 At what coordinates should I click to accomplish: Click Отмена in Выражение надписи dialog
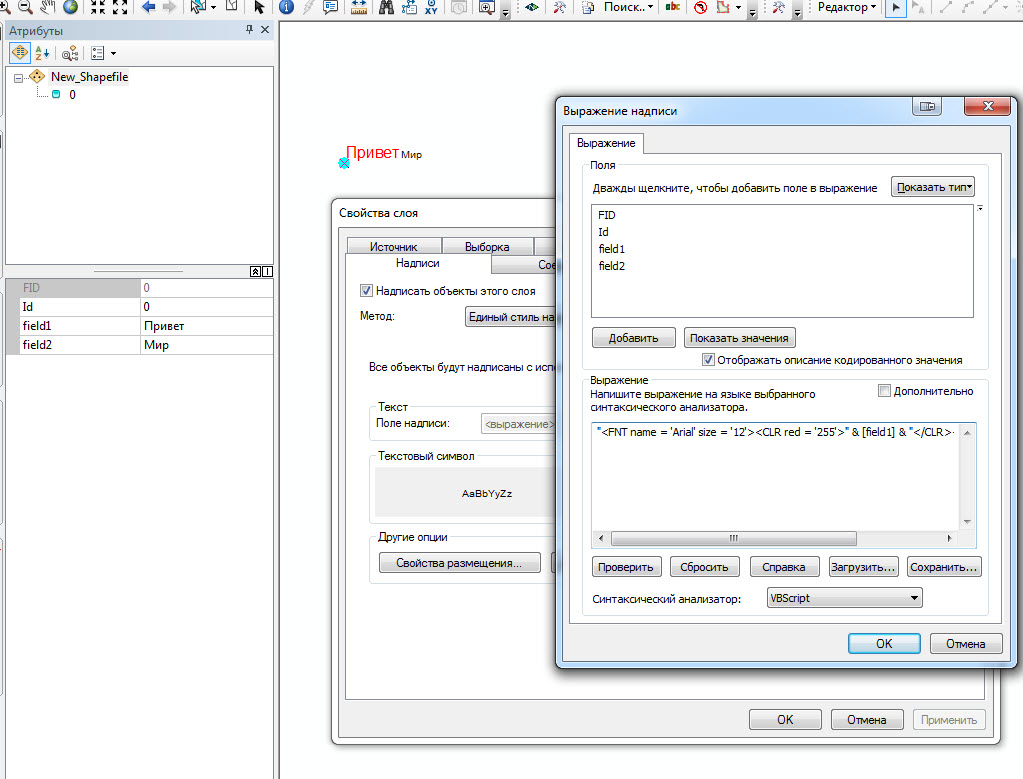[966, 643]
